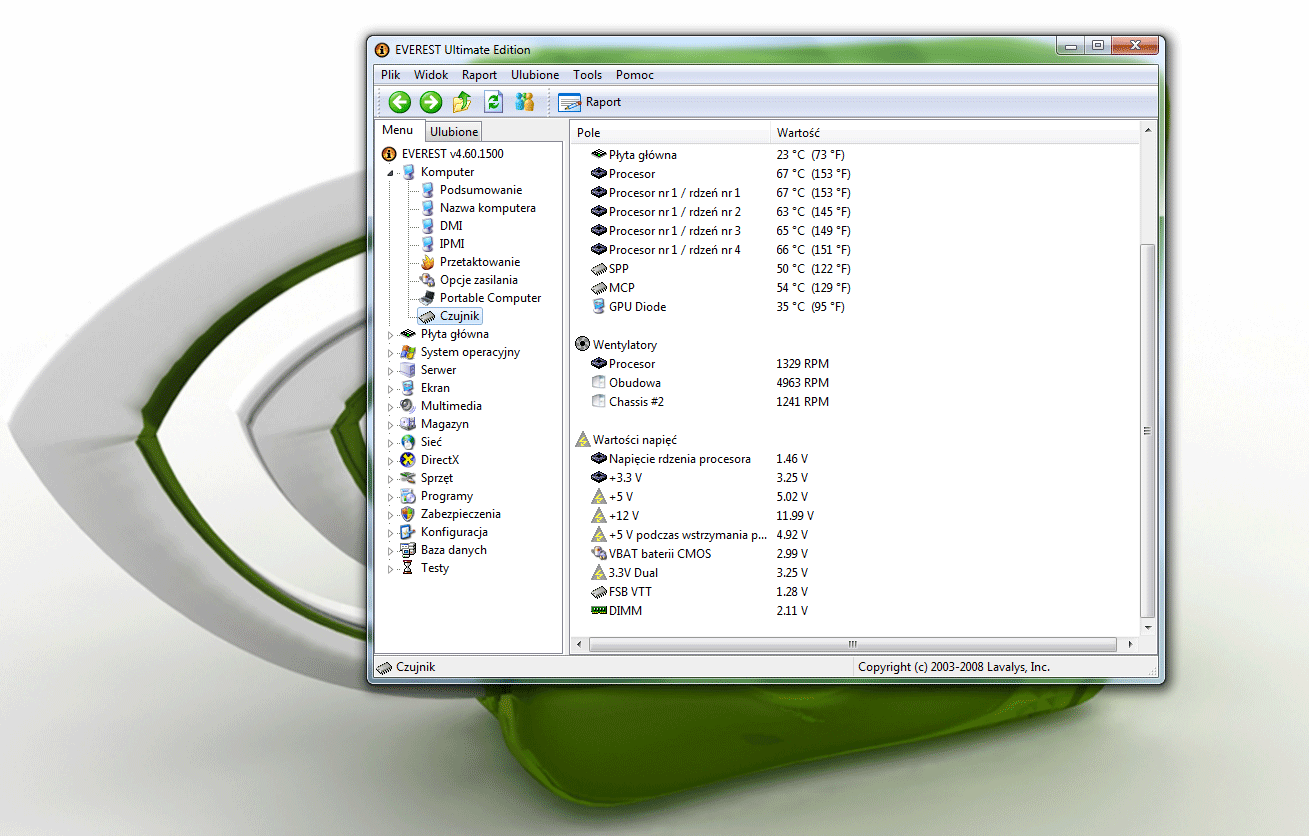Select the Portable Computer laptop icon
The image size is (1309, 836).
427,298
